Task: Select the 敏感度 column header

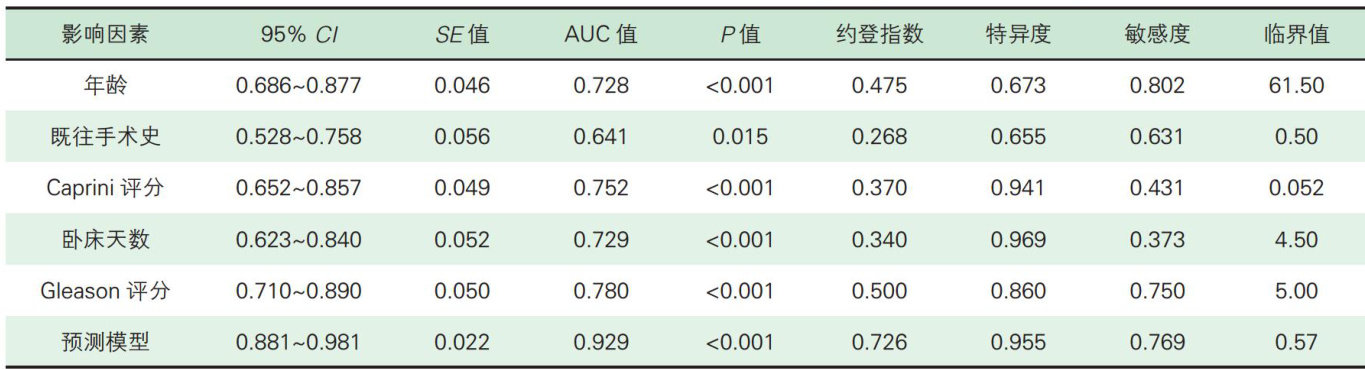Action: pos(1157,35)
